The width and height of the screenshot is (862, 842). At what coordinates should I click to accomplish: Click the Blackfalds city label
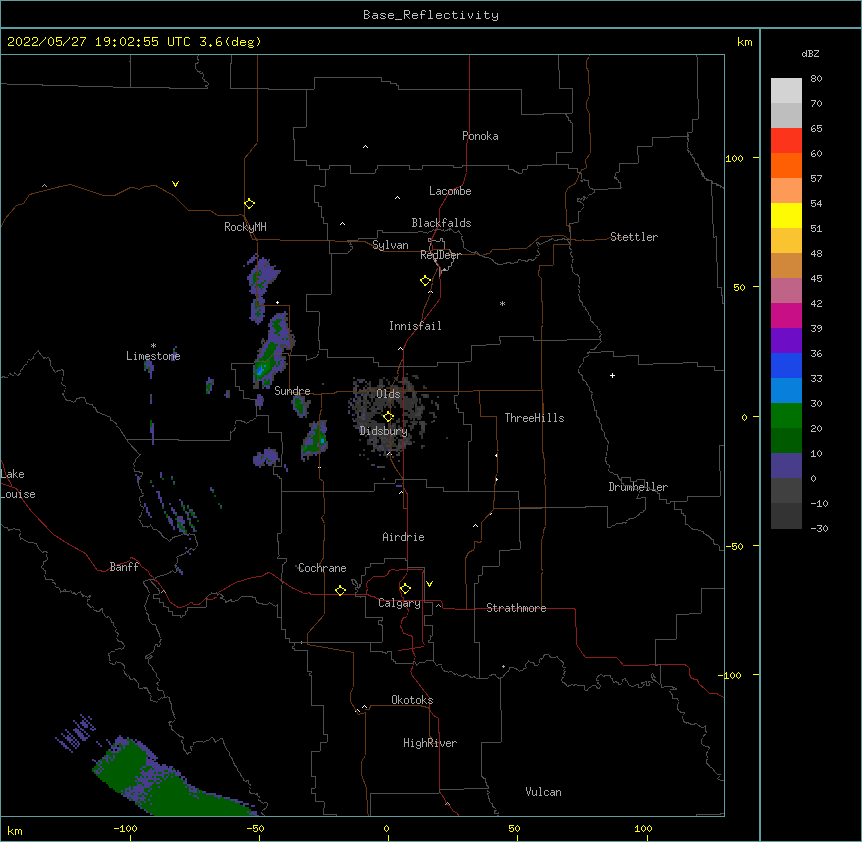point(441,223)
